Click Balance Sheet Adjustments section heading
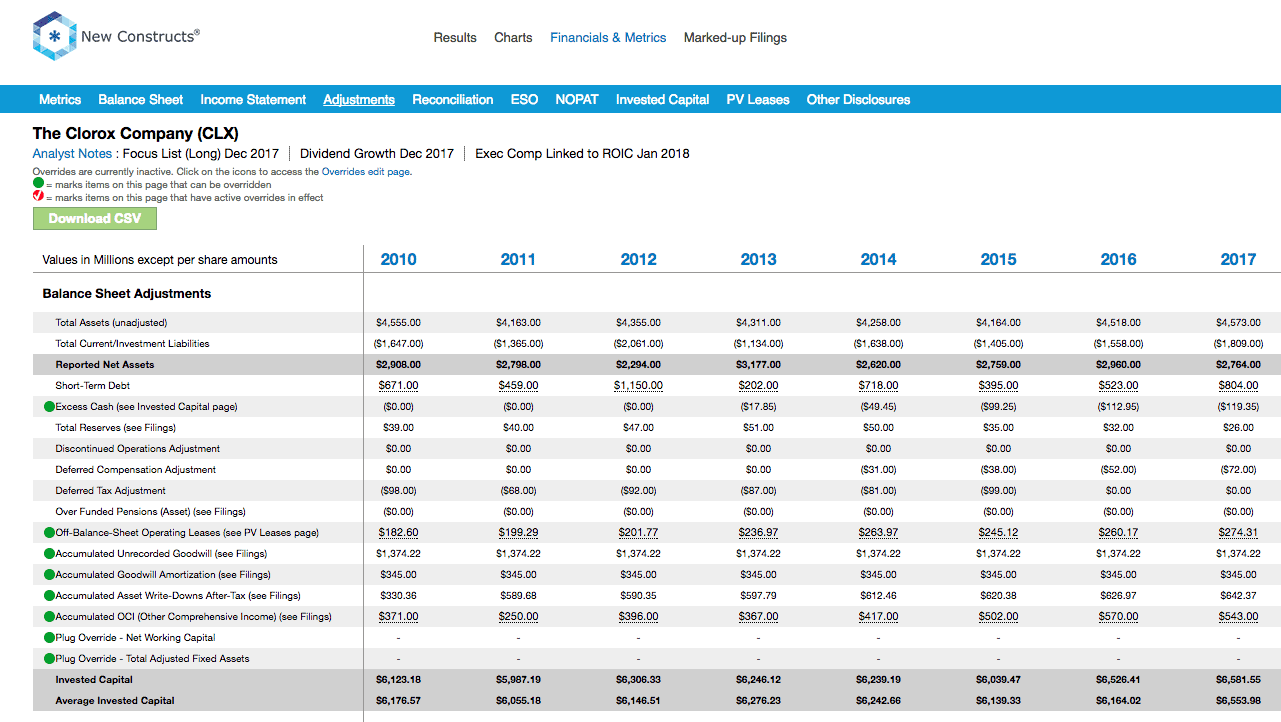This screenshot has height=722, width=1281. pos(127,294)
